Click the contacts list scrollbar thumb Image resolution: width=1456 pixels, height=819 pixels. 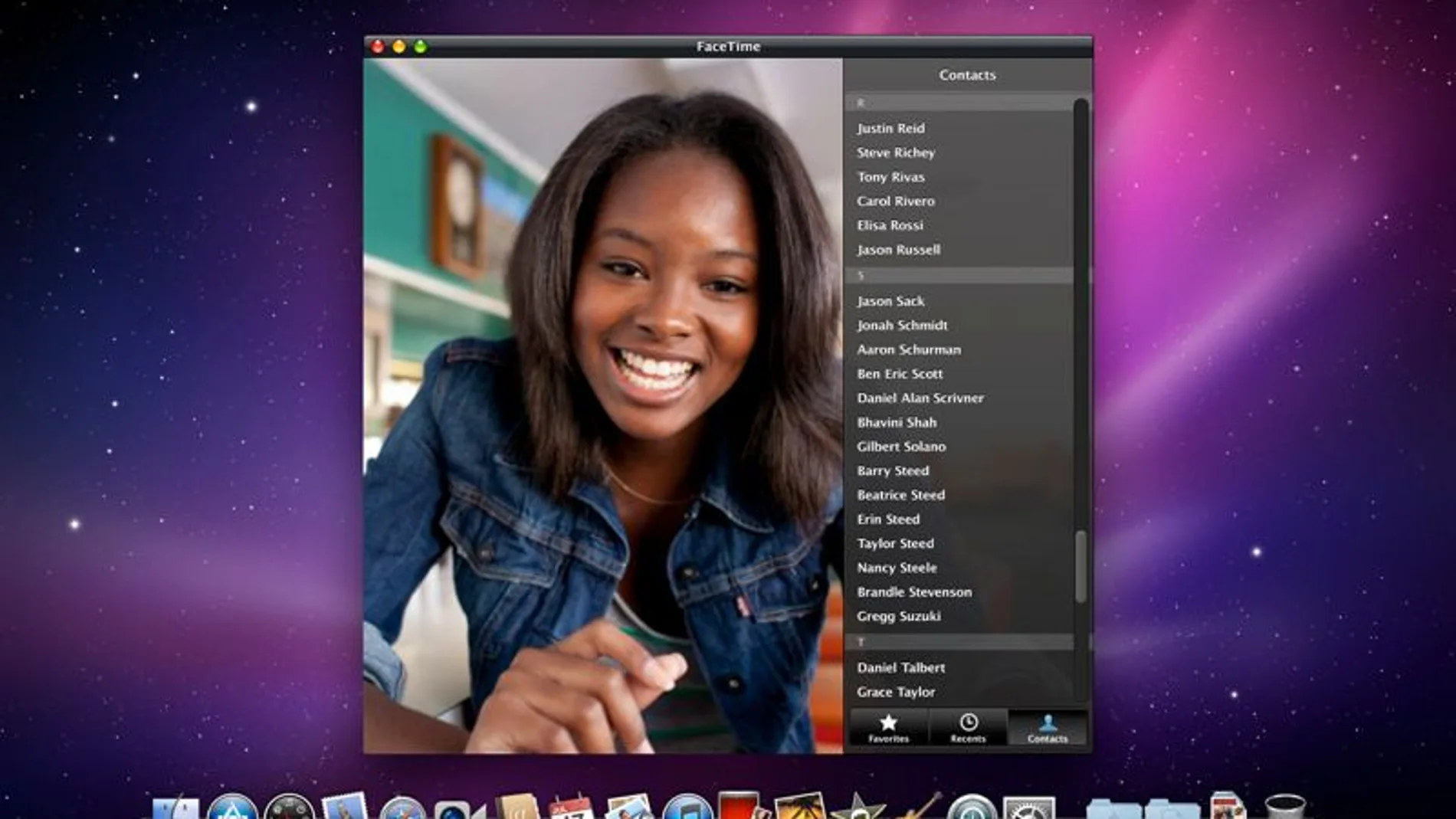click(x=1081, y=566)
